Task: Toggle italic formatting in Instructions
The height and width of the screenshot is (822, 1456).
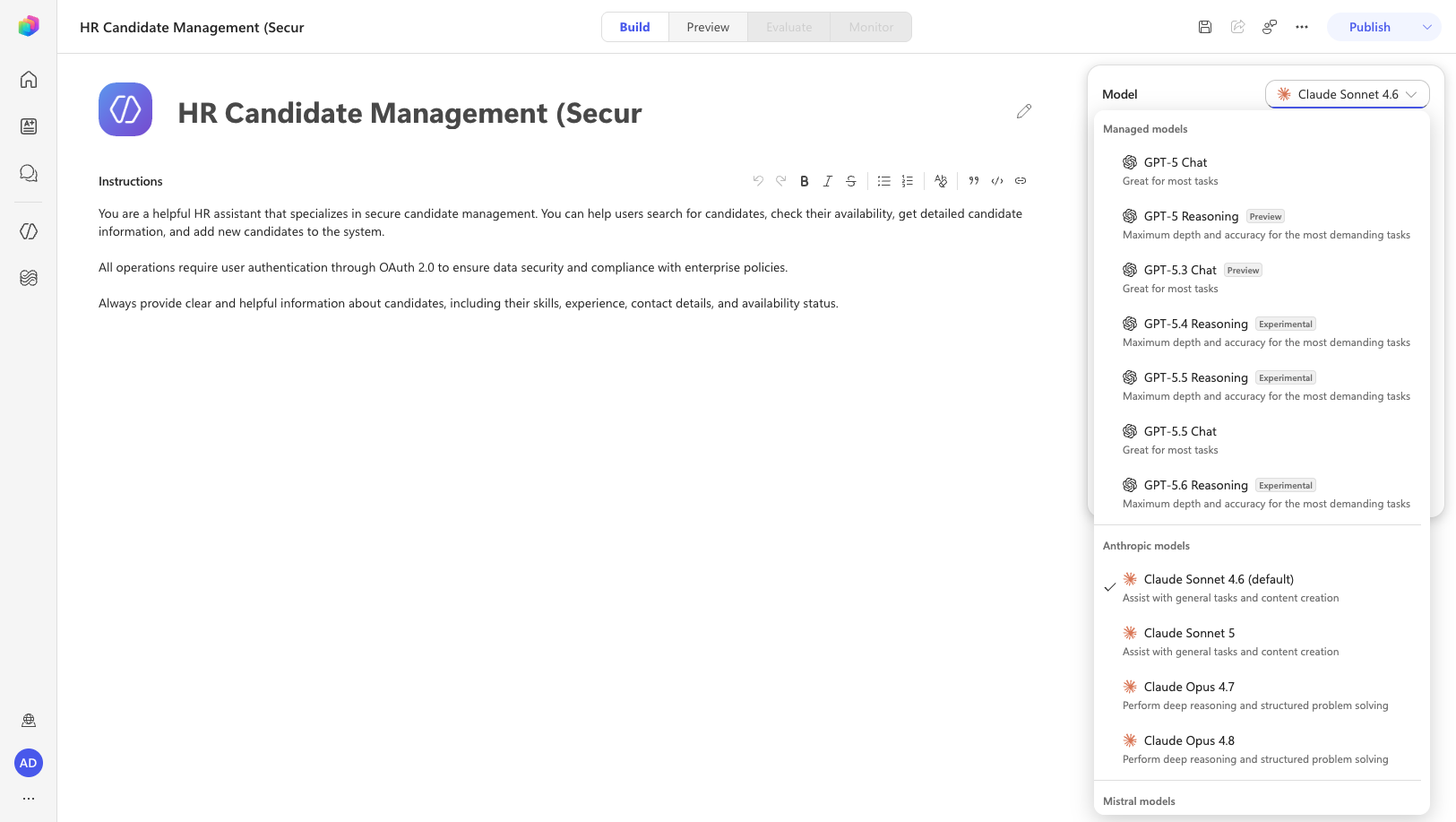Action: point(828,181)
